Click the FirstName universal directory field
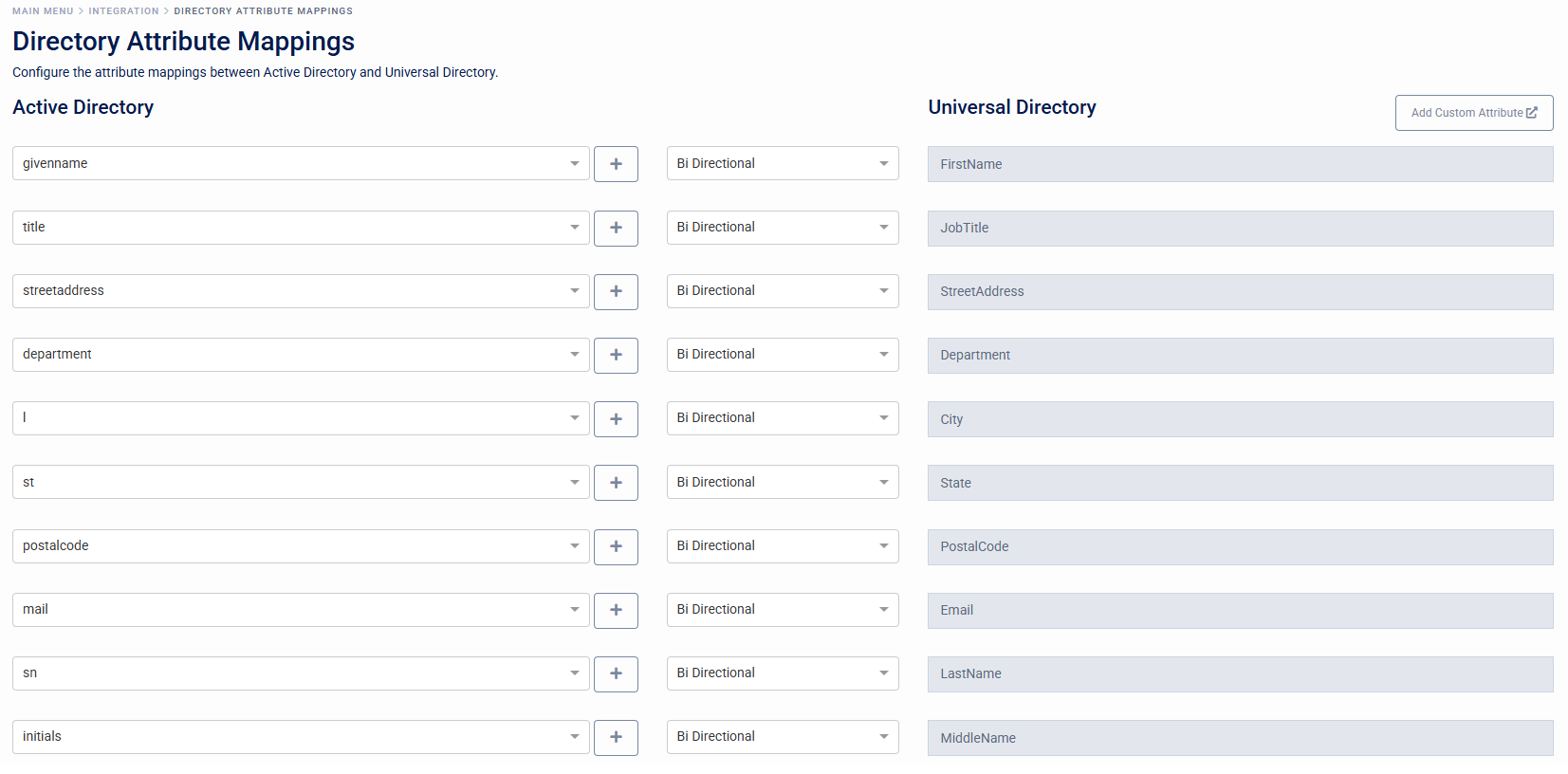 coord(1239,164)
